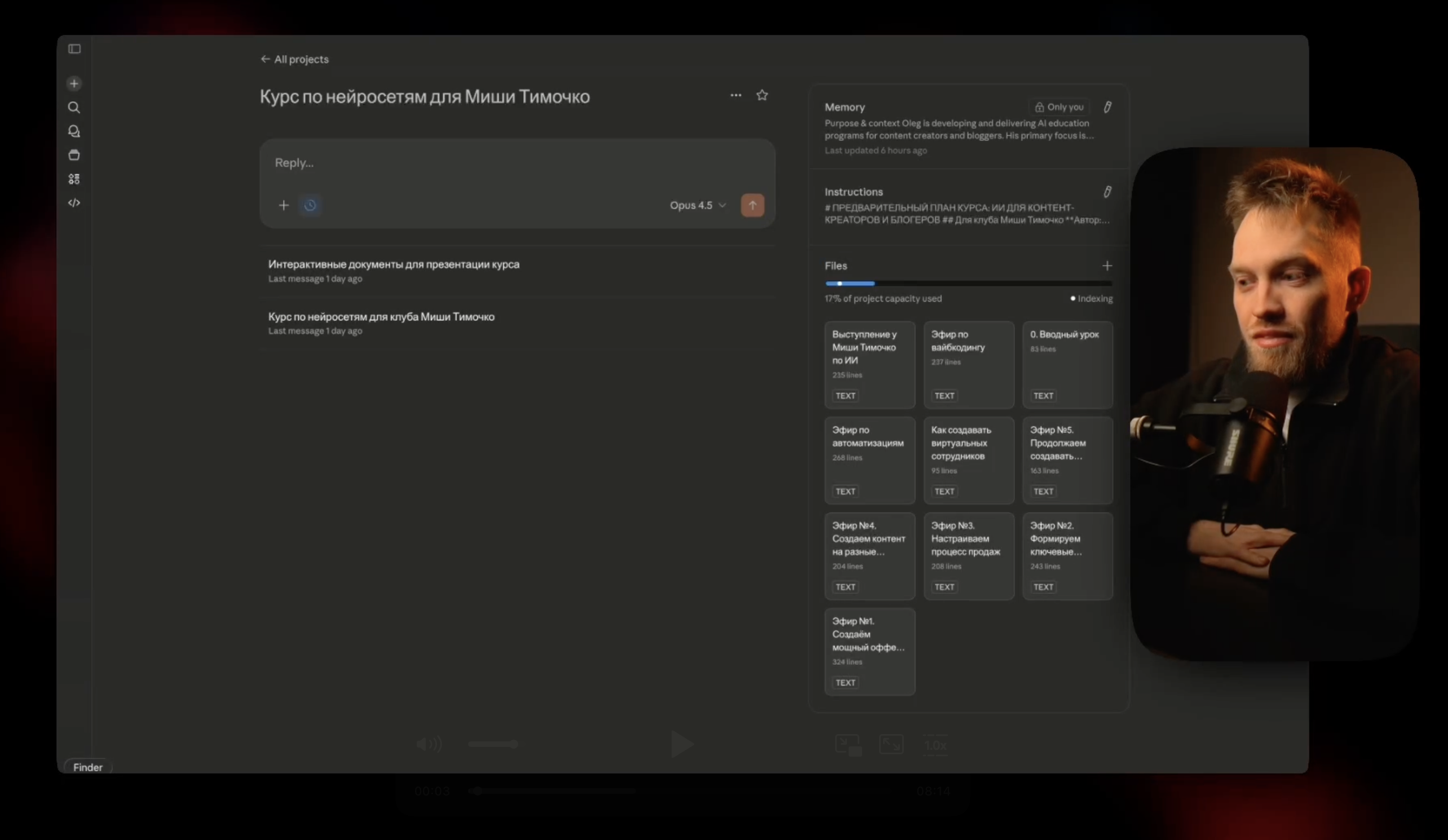Send the message with the orange arrow button
1448x840 pixels.
[753, 205]
